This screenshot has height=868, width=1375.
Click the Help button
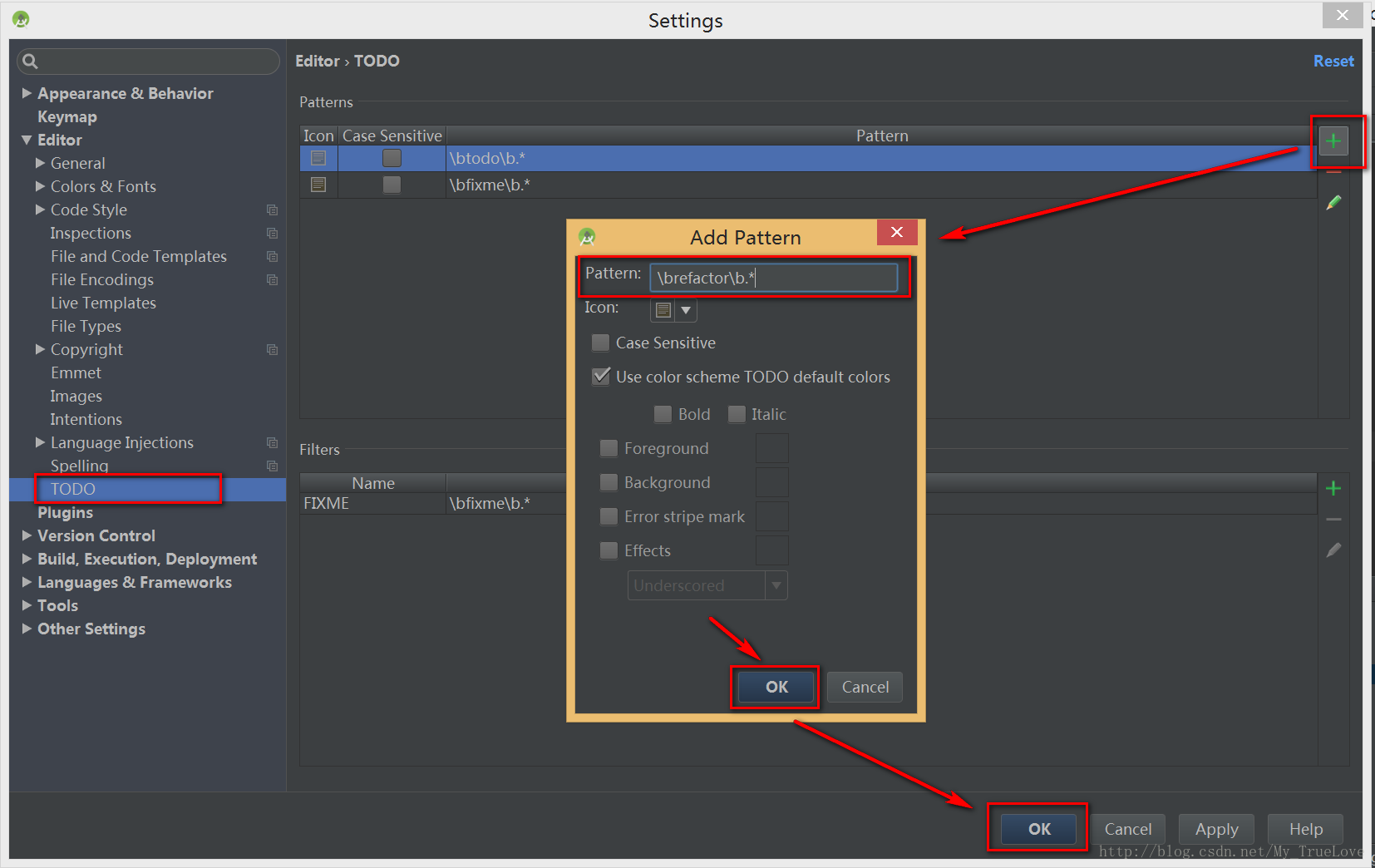(x=1306, y=829)
